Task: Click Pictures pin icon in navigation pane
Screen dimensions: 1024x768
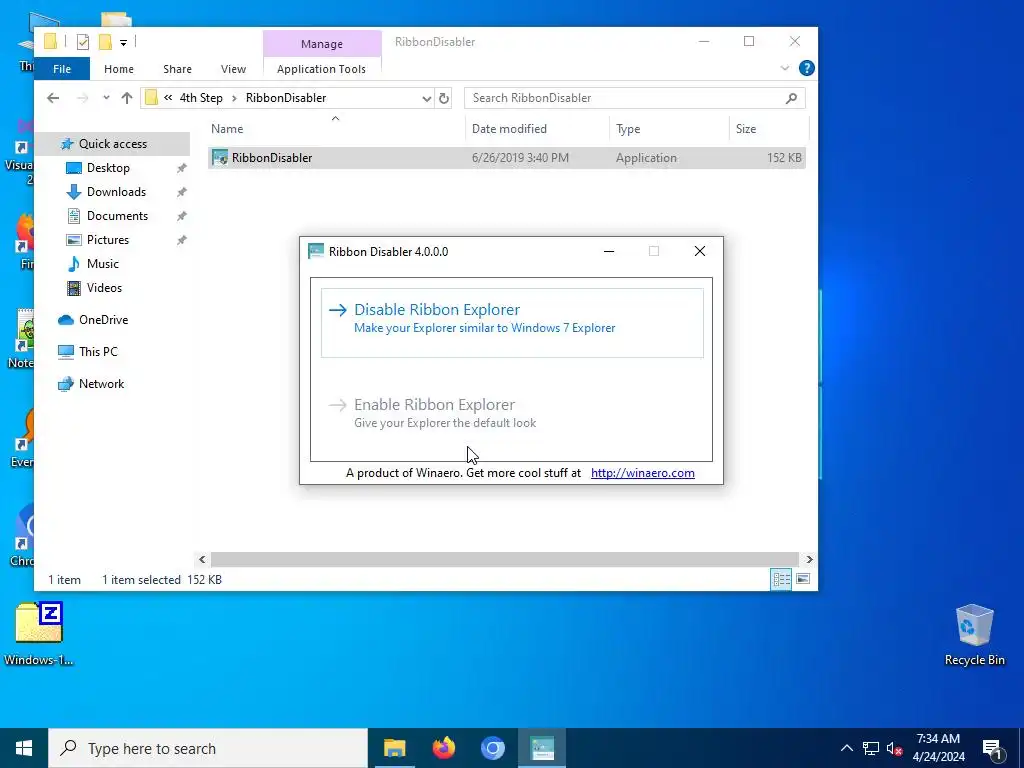Action: [x=182, y=240]
